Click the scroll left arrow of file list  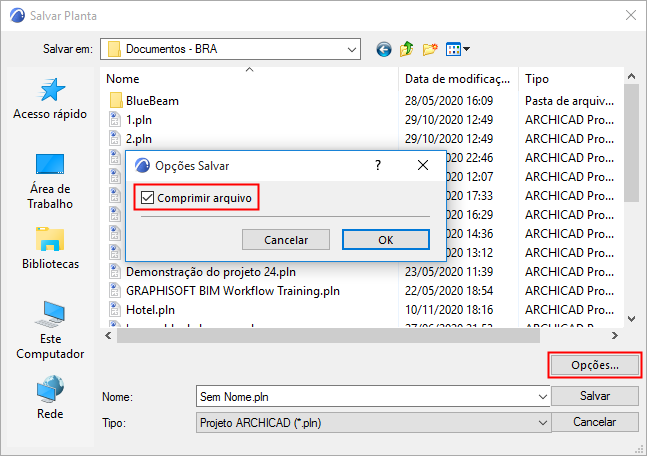[108, 336]
